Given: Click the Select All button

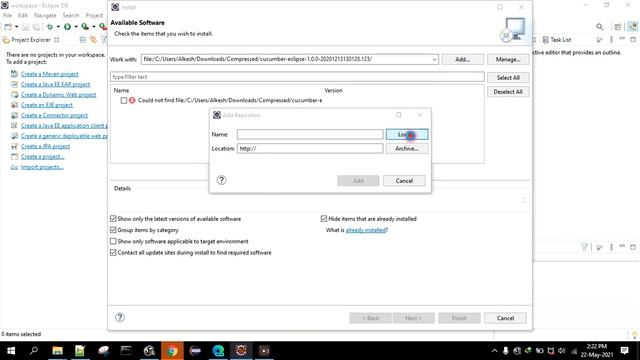Looking at the screenshot, I should 508,78.
